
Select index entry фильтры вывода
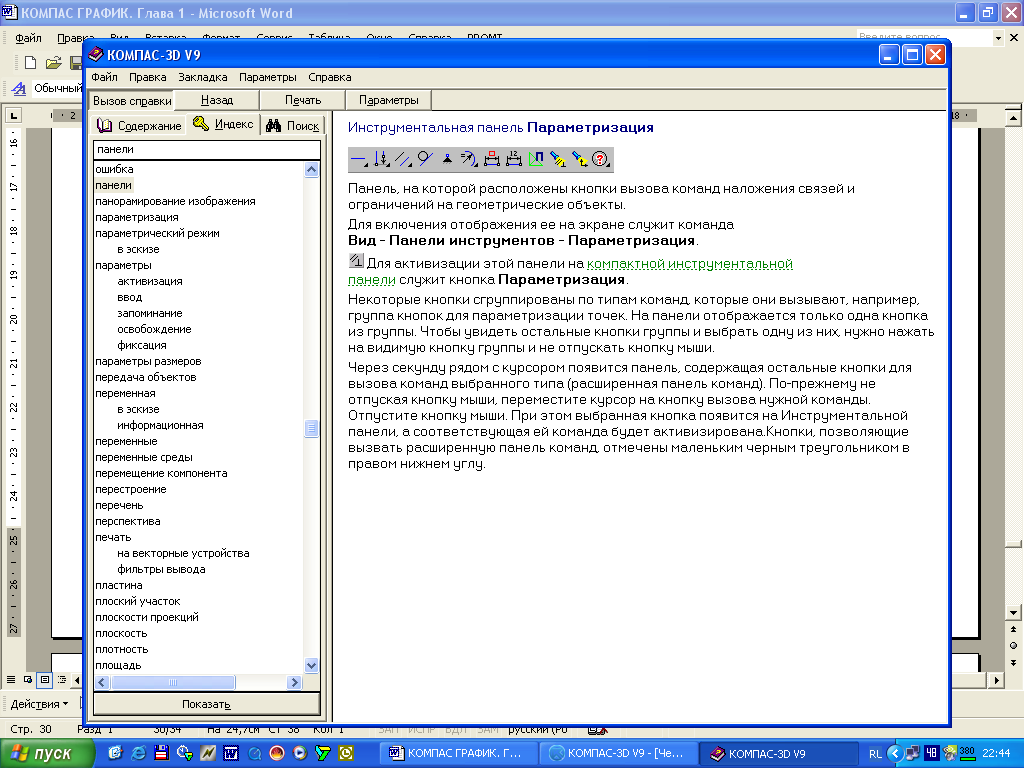161,569
